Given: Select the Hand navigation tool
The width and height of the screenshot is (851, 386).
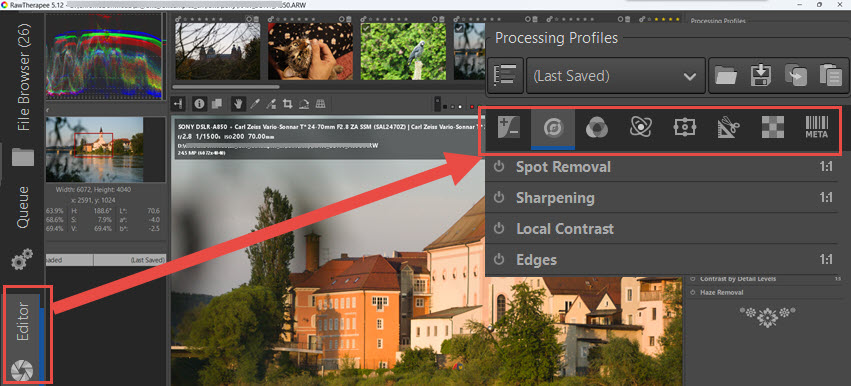Looking at the screenshot, I should [238, 103].
